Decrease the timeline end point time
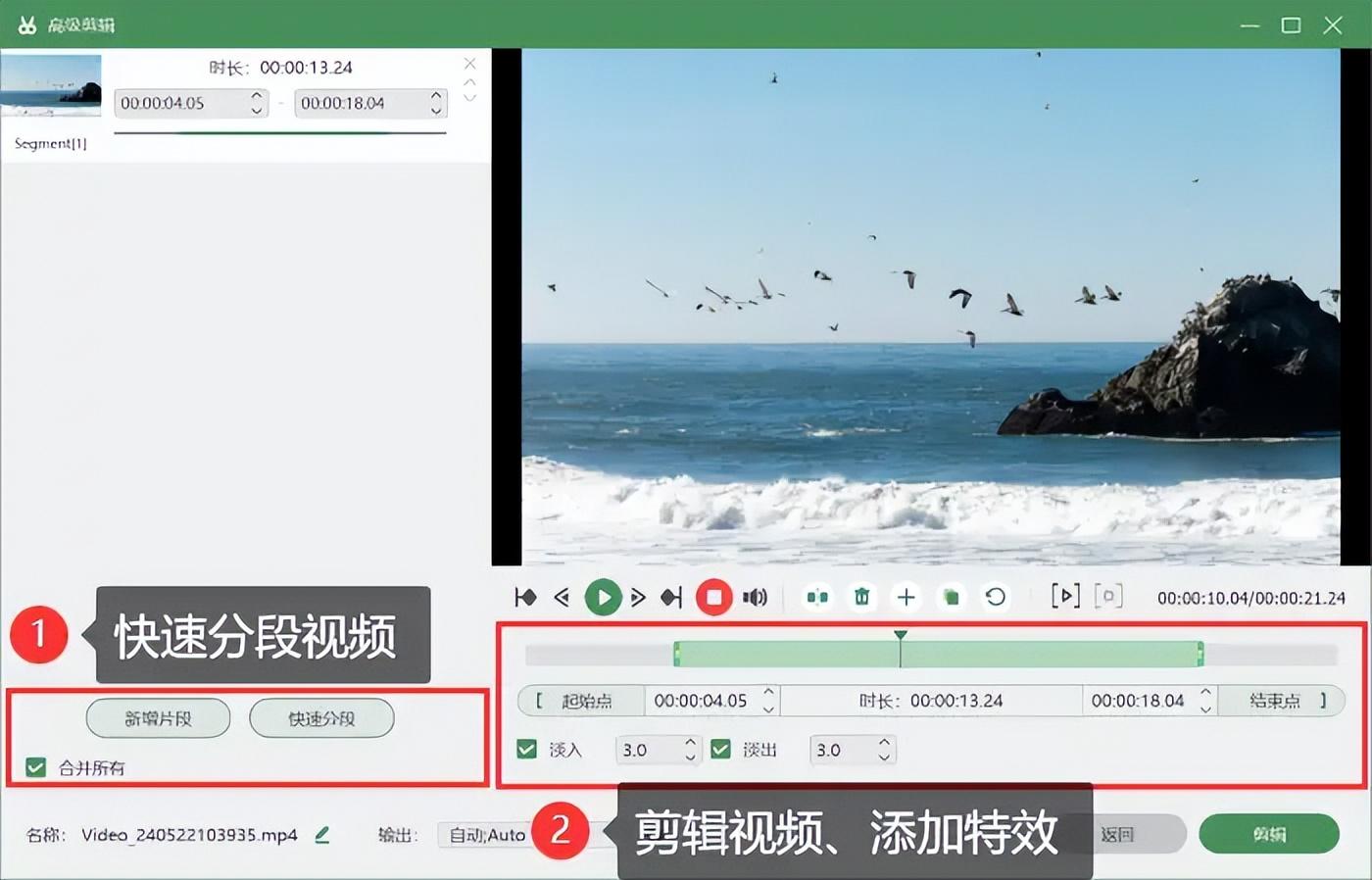 (x=1205, y=708)
